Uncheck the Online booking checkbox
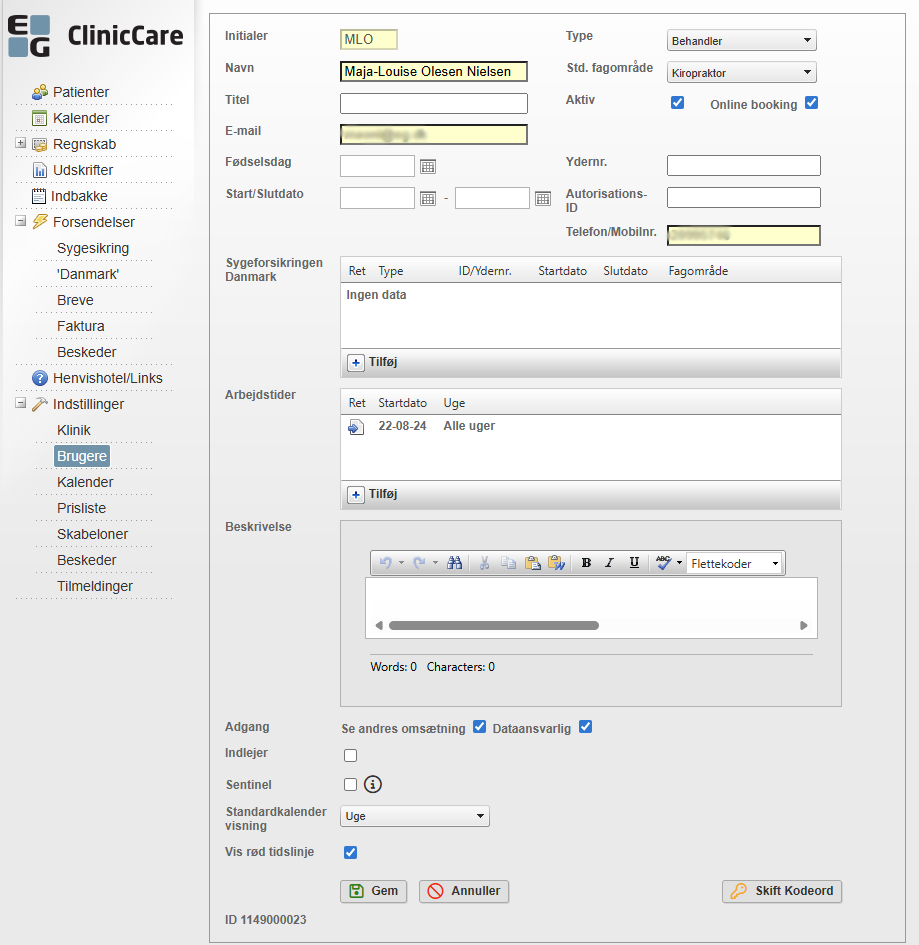The height and width of the screenshot is (945, 919). (x=811, y=103)
